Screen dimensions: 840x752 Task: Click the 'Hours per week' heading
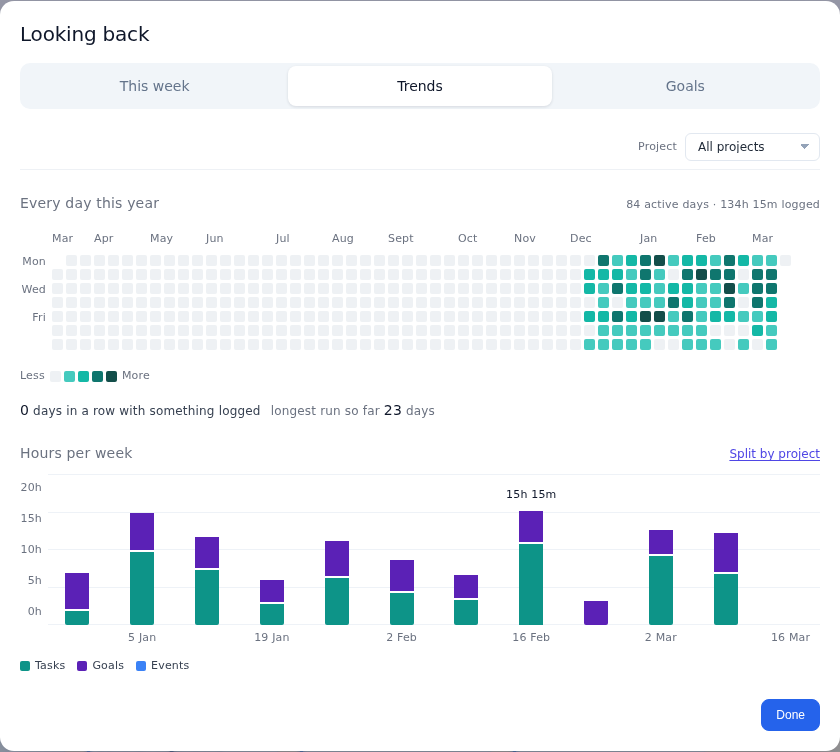[76, 453]
